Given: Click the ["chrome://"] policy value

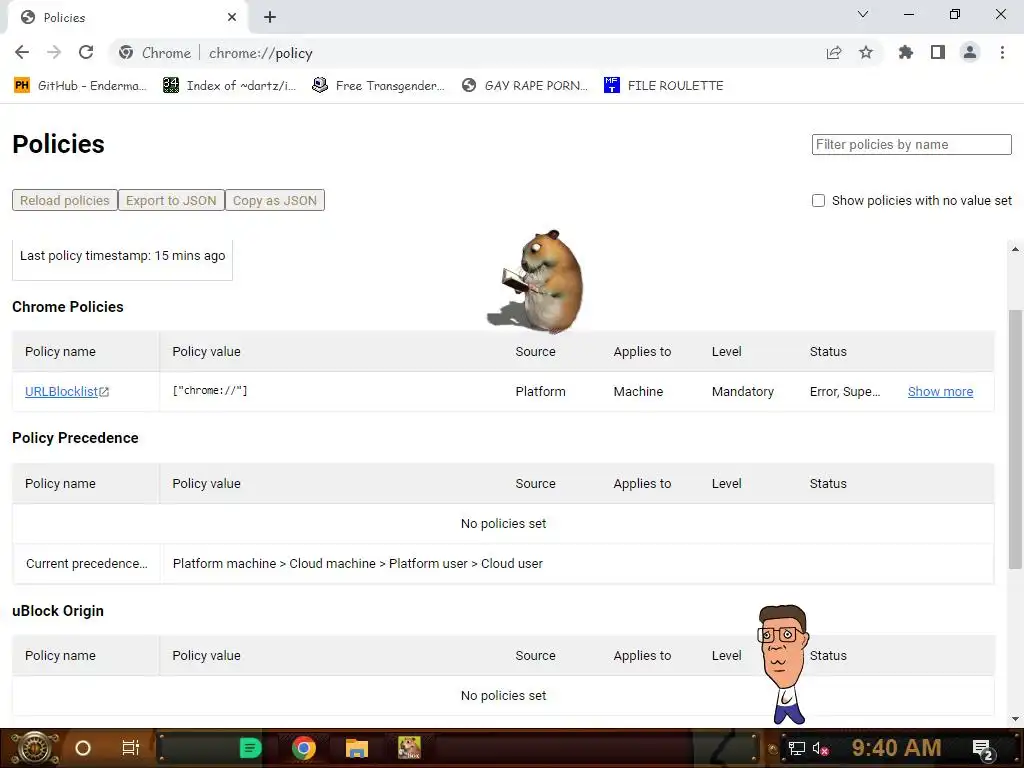Looking at the screenshot, I should [x=210, y=391].
